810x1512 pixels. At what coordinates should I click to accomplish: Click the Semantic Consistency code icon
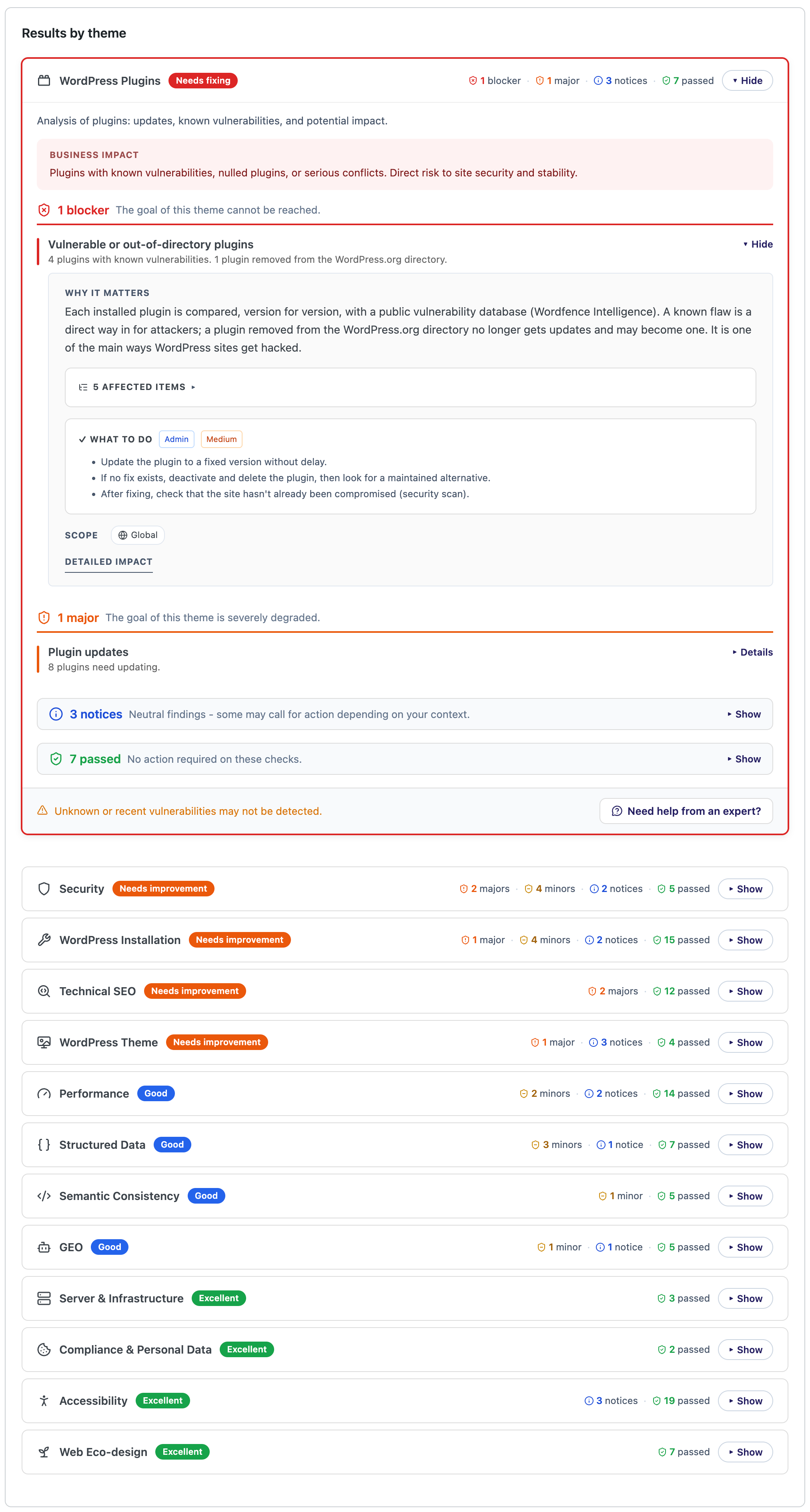(x=44, y=1196)
